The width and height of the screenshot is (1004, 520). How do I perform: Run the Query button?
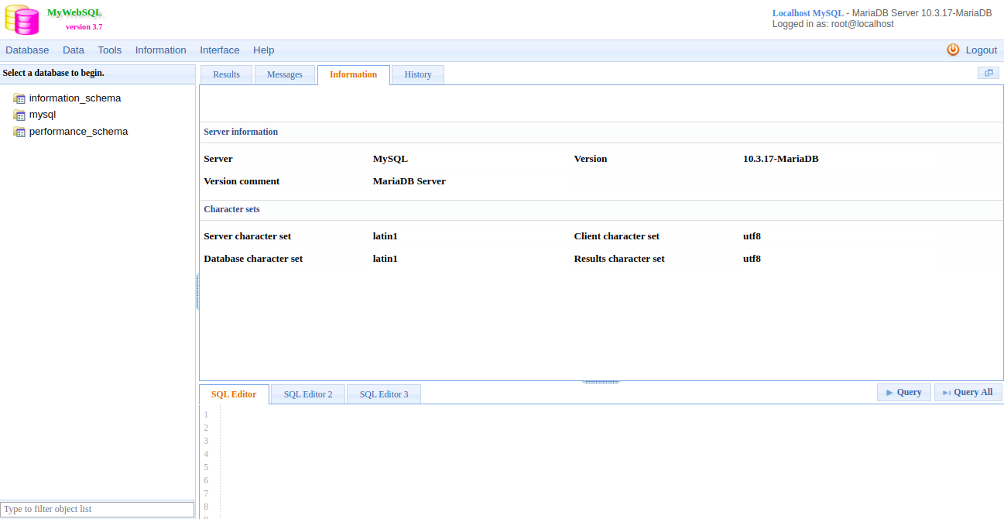(903, 392)
